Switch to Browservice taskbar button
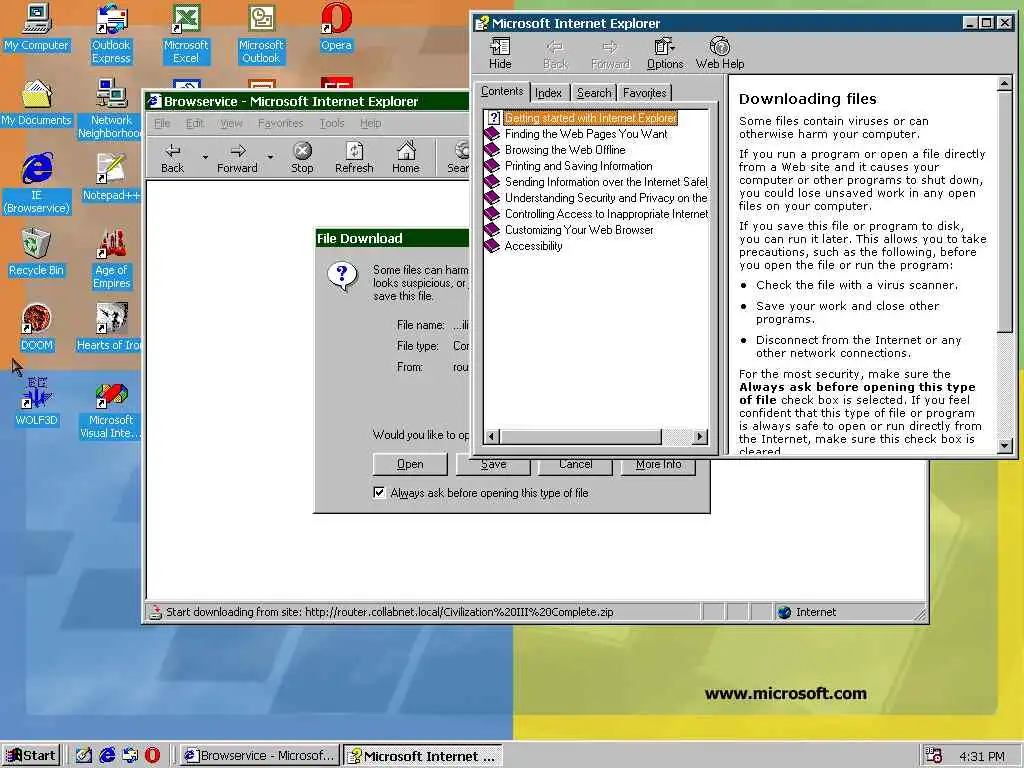 [260, 755]
